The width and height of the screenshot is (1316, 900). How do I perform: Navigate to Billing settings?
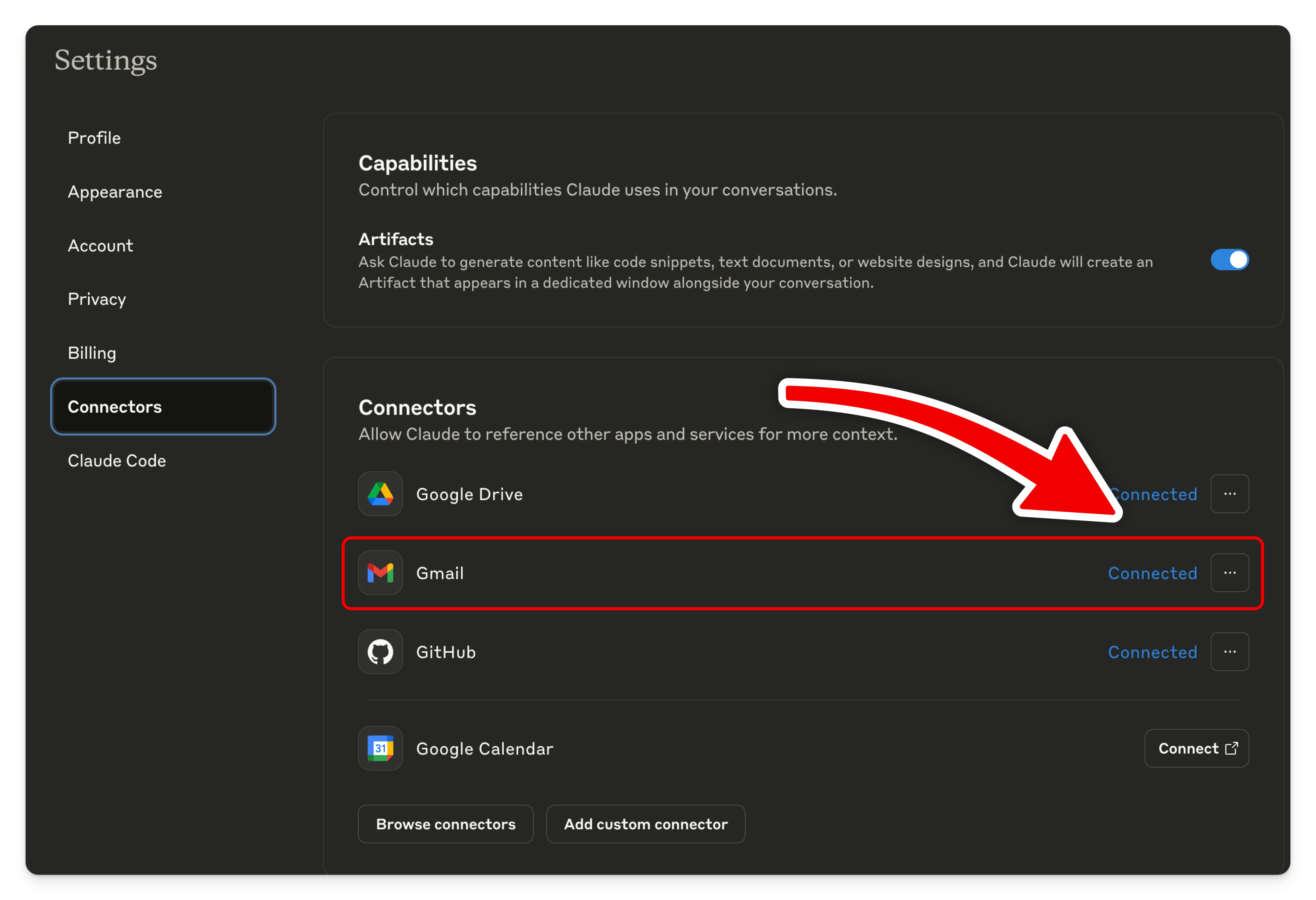(x=92, y=353)
